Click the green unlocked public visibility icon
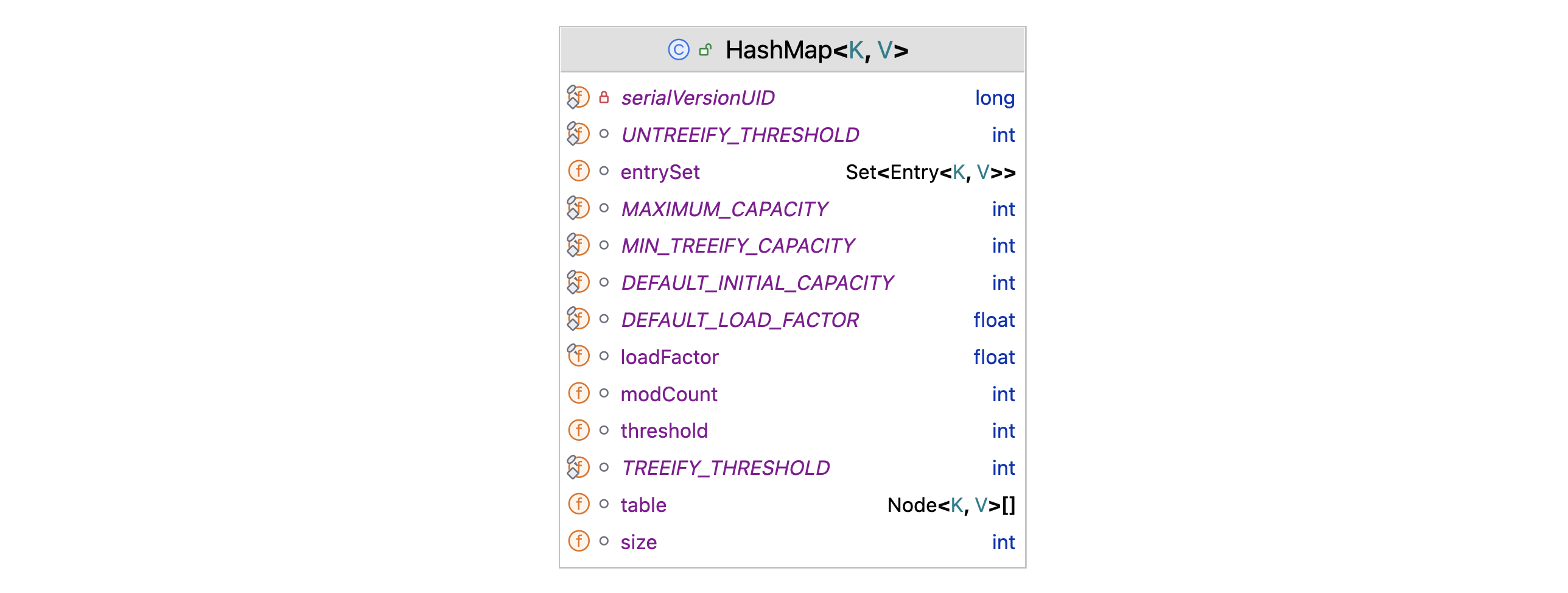1568x593 pixels. pyautogui.click(x=705, y=50)
